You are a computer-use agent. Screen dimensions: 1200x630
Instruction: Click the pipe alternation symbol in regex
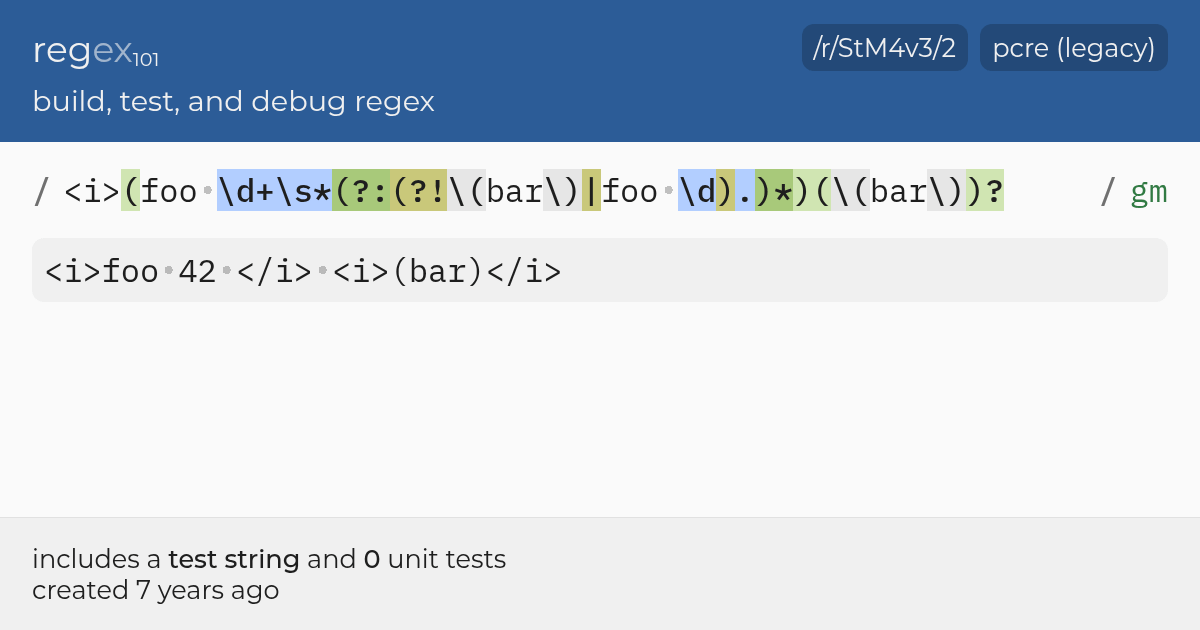[x=591, y=191]
